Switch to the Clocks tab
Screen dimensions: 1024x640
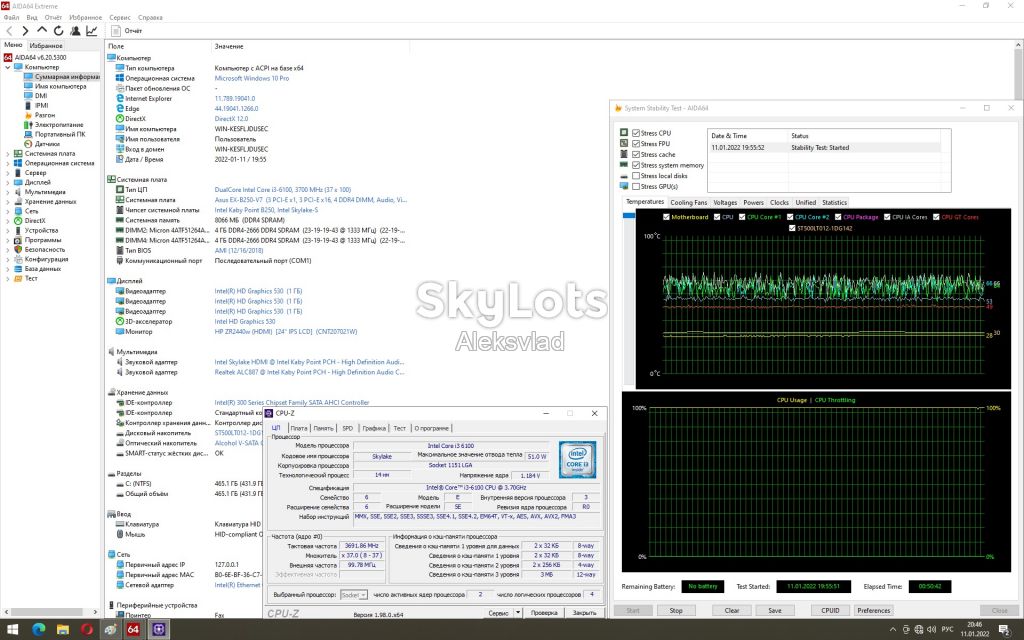(x=779, y=202)
